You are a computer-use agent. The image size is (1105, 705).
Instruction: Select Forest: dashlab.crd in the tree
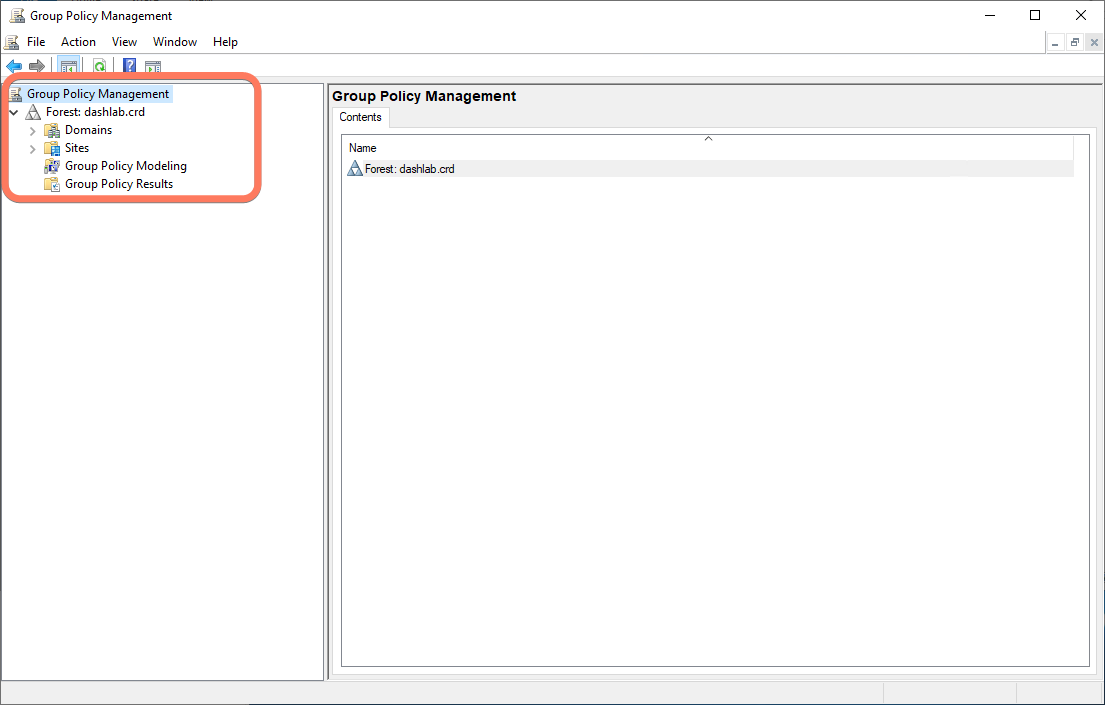(x=95, y=112)
